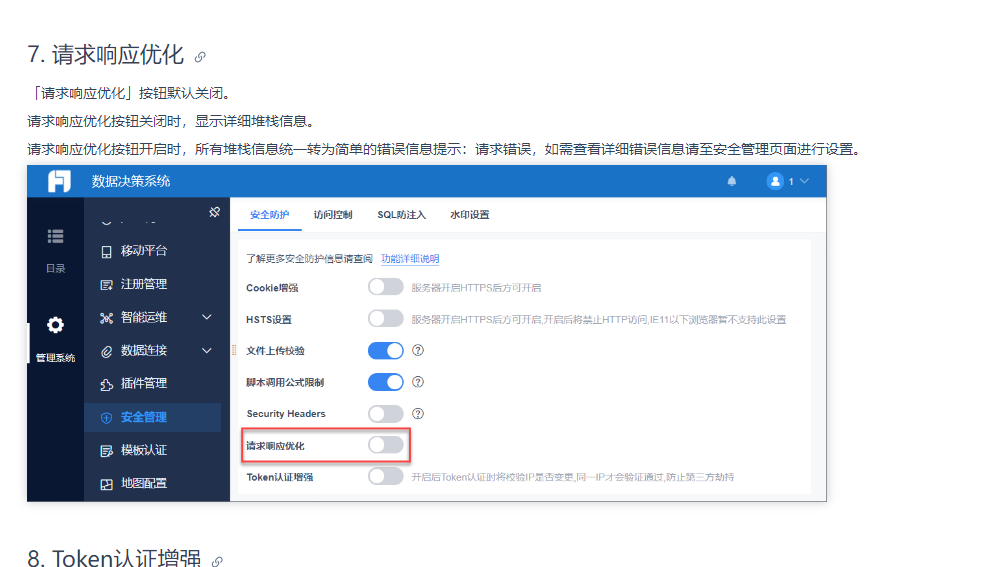Expand the 智能运维 submenu chevron
This screenshot has width=1001, height=567.
pos(207,317)
